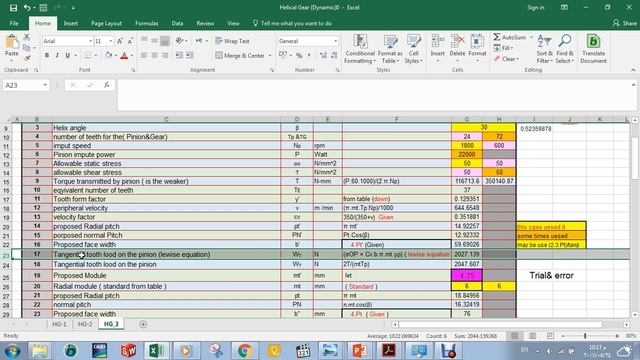Save the workbook with the floppy disk icon
Image resolution: width=640 pixels, height=360 pixels.
pos(13,8)
